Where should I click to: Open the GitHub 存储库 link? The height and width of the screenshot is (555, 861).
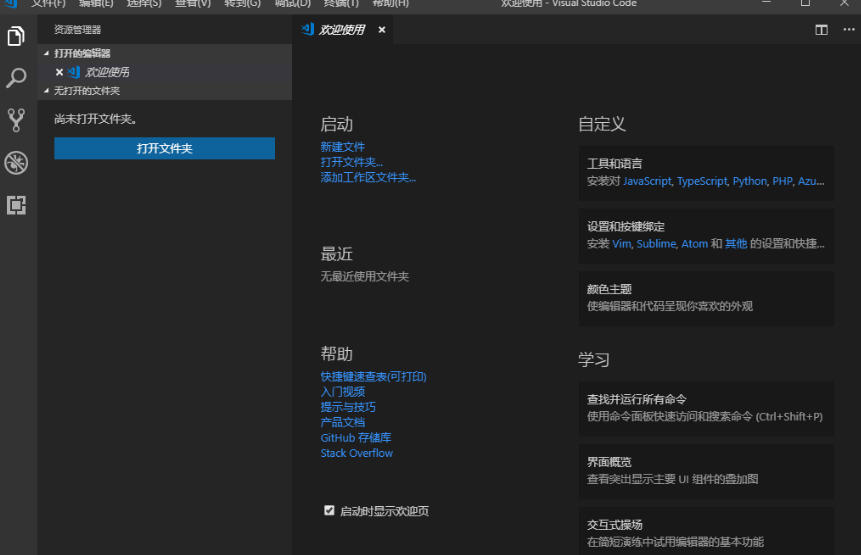point(355,438)
